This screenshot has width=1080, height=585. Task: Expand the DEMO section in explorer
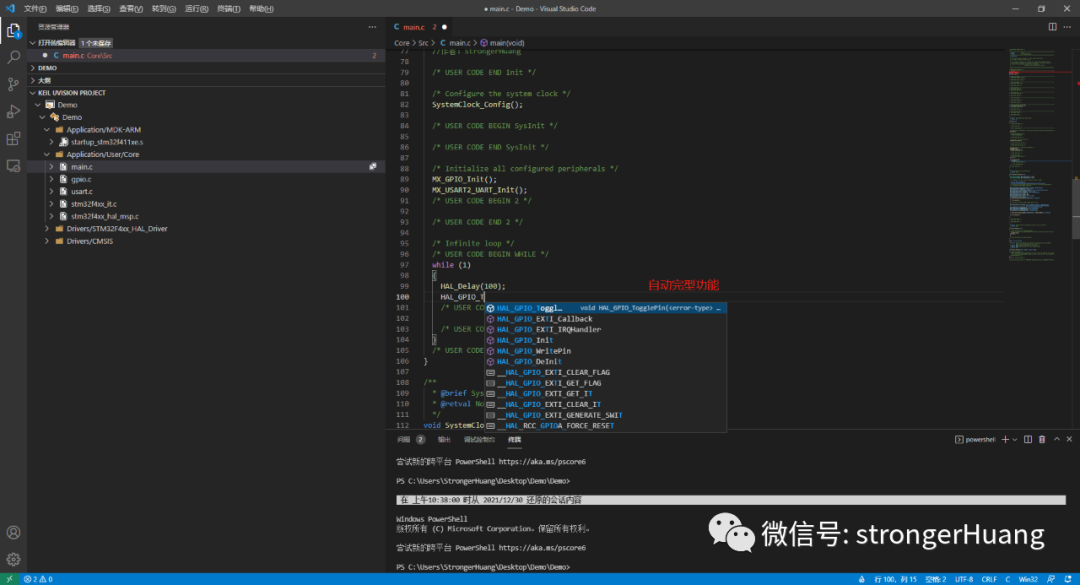coord(47,68)
